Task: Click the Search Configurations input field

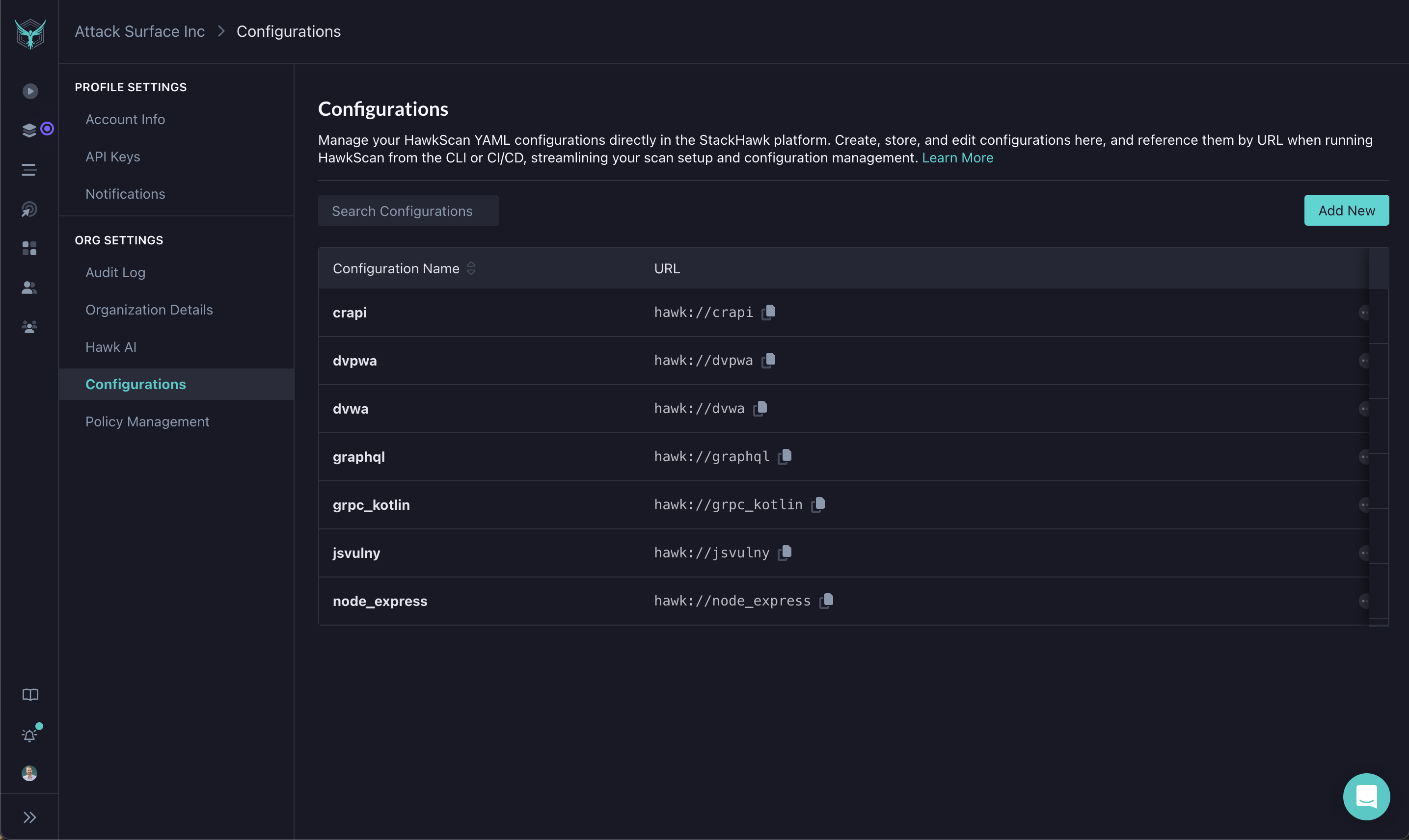Action: coord(408,210)
